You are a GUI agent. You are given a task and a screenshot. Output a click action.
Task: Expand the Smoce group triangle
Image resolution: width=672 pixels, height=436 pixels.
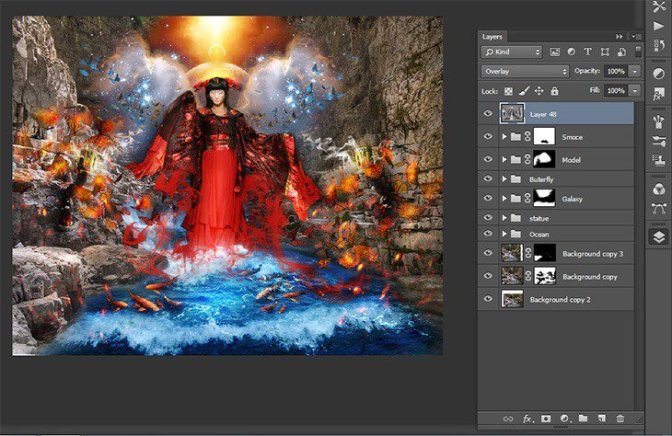click(504, 137)
